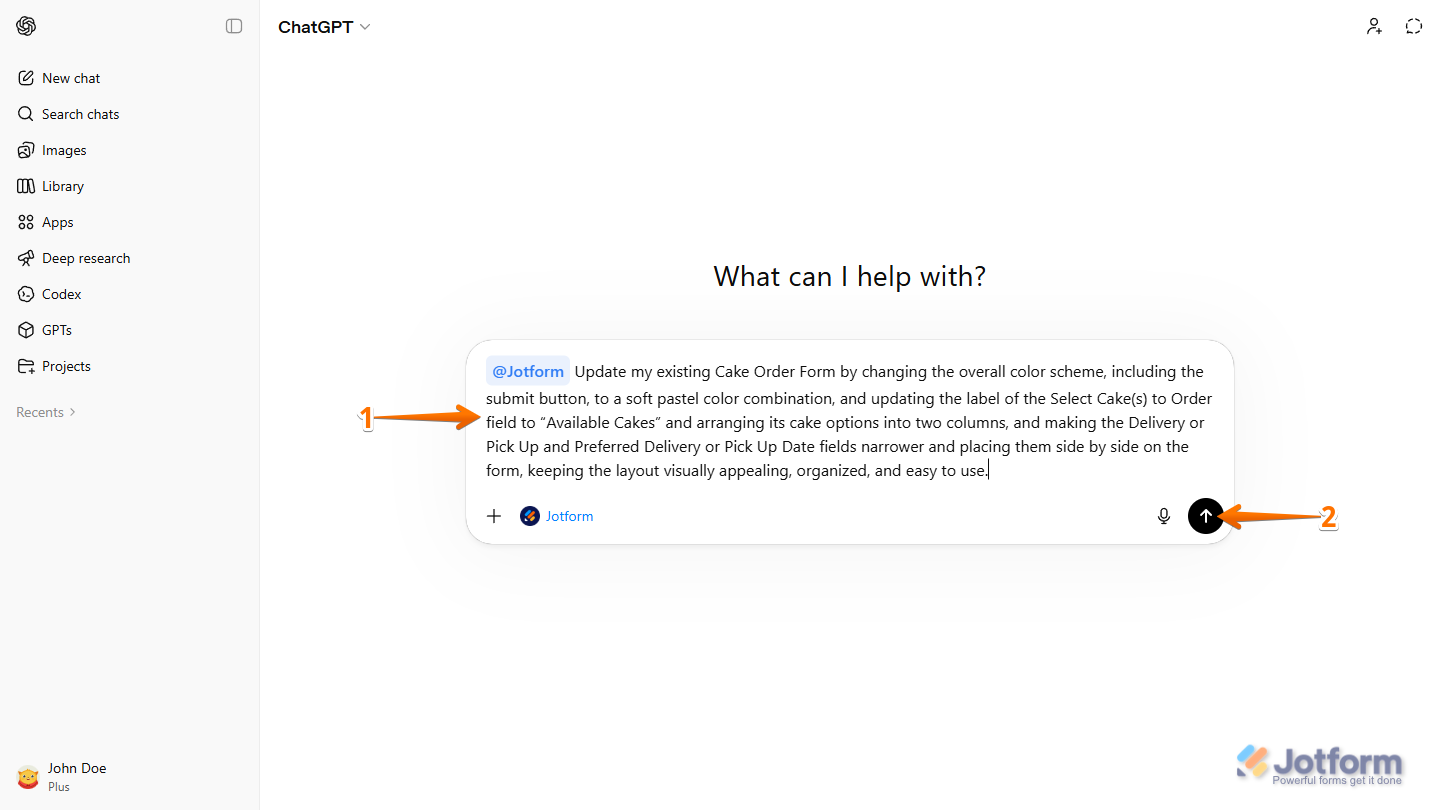Click the GPTs cube icon
The width and height of the screenshot is (1440, 810).
coord(26,330)
